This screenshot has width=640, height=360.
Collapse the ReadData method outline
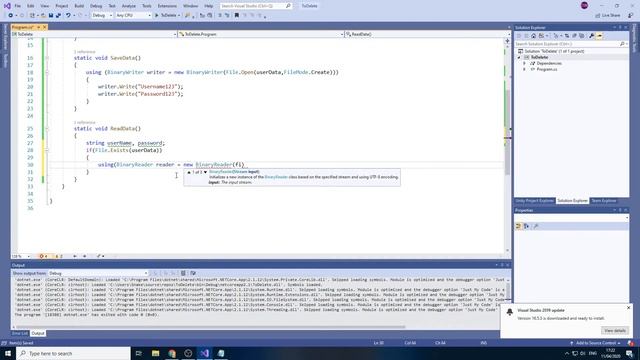[x=47, y=129]
